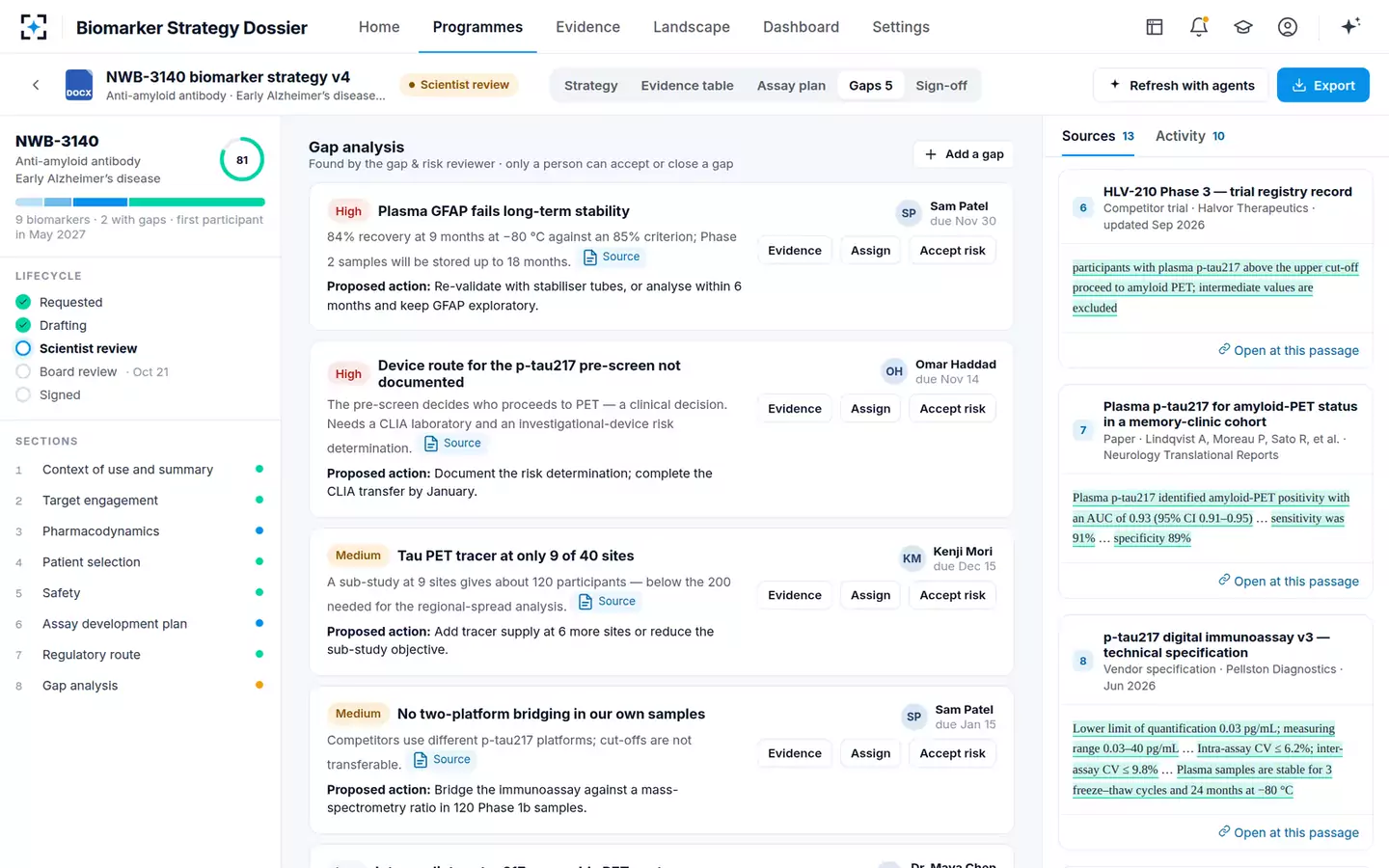This screenshot has width=1389, height=868.
Task: Select the Signed lifecycle stage
Action: [x=48, y=394]
